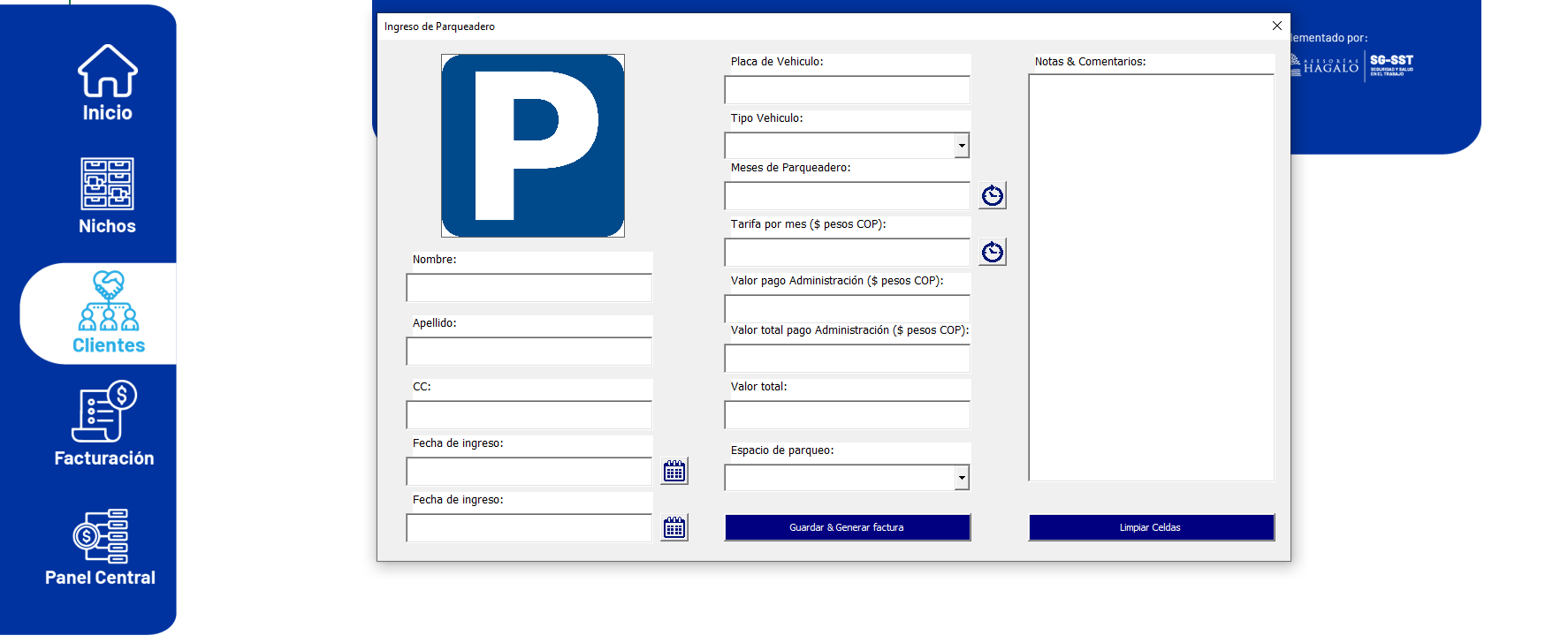Viewport: 1568px width, 643px height.
Task: Close the Ingreso de Parqueadero dialog
Action: point(1276,26)
